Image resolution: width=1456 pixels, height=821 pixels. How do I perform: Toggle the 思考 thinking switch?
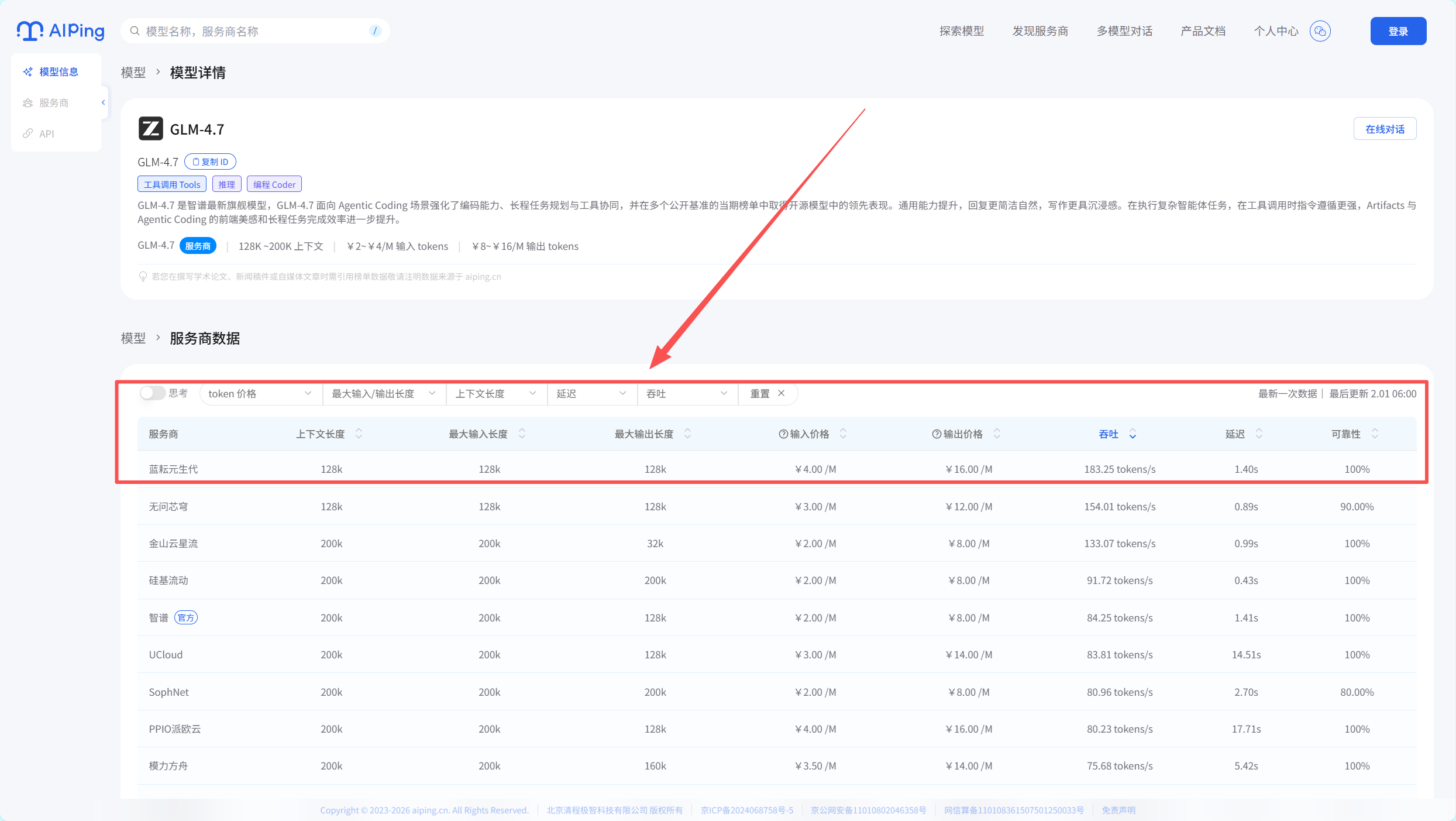[152, 393]
